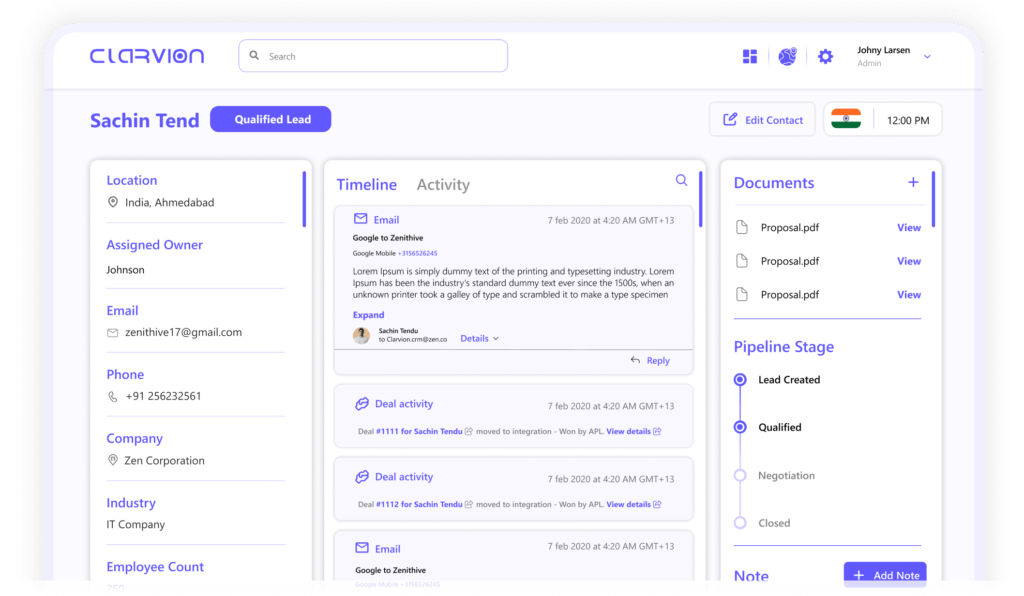Switch to the Timeline tab

[366, 185]
